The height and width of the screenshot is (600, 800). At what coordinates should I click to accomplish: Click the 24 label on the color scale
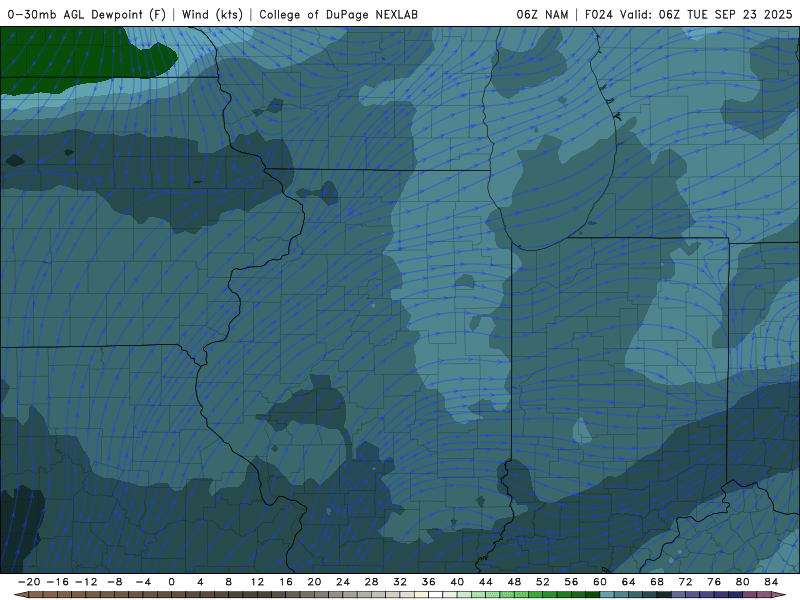[x=343, y=582]
